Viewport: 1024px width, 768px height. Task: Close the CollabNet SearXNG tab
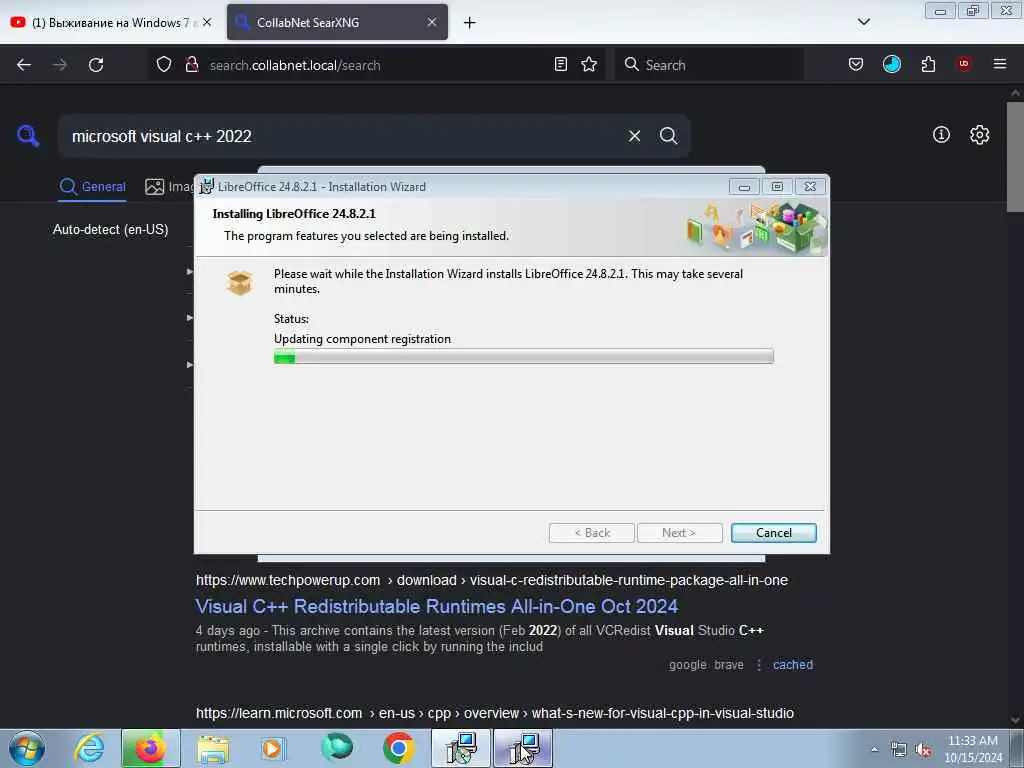click(432, 22)
